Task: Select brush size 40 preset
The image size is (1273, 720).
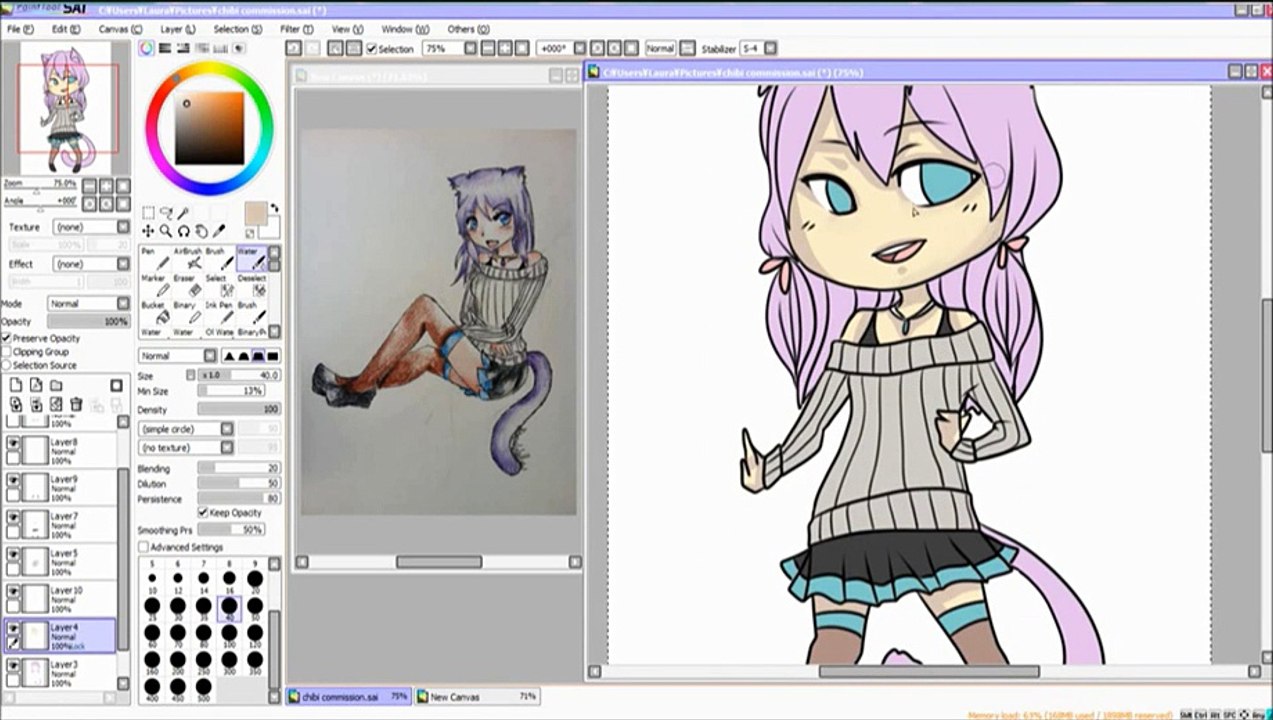Action: tap(229, 606)
